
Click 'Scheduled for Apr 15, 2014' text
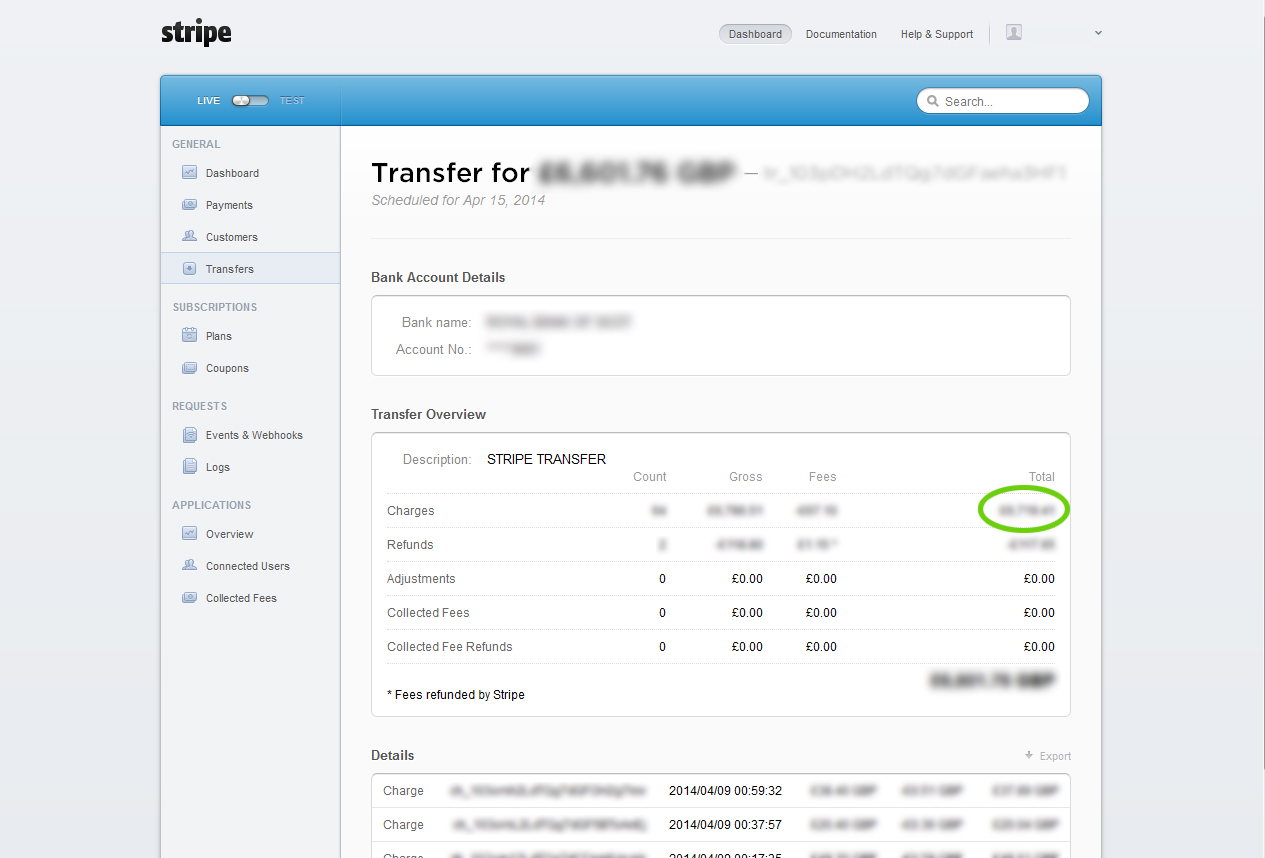point(458,200)
